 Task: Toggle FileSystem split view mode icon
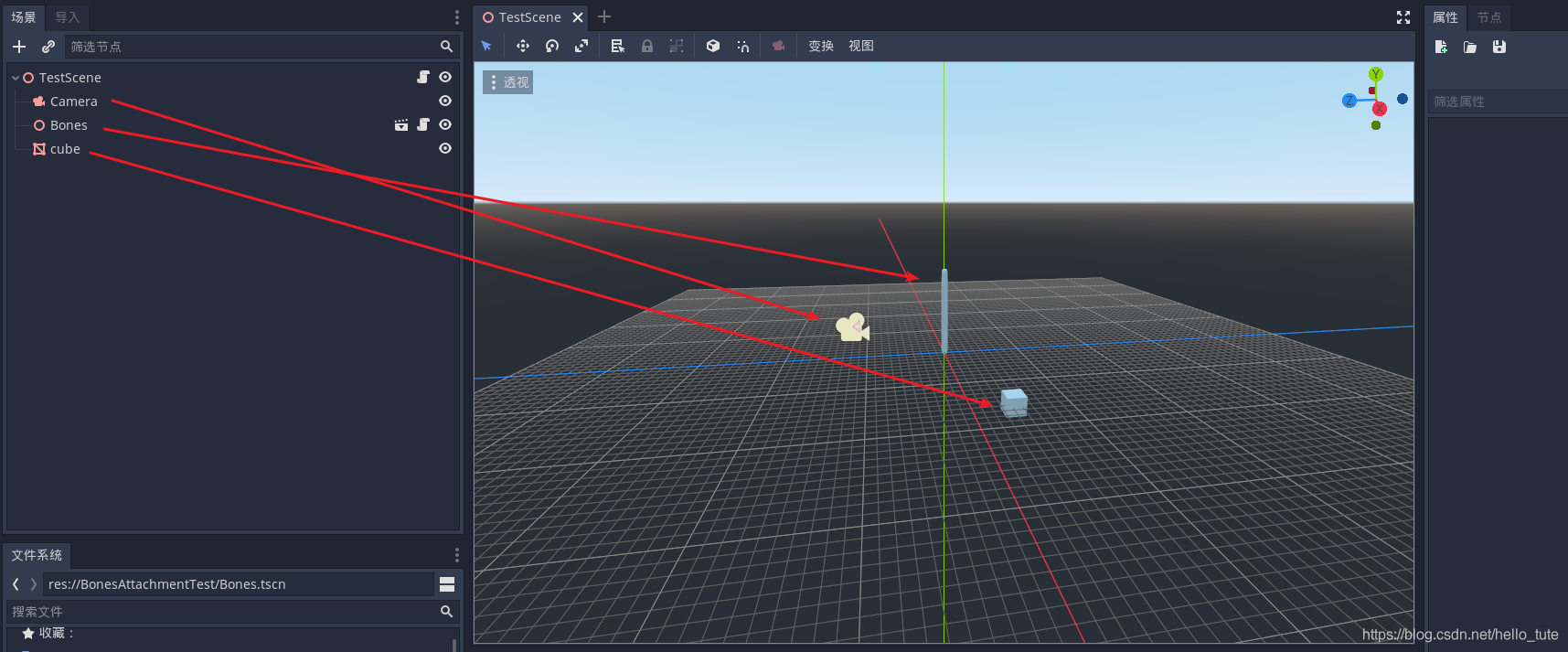447,584
